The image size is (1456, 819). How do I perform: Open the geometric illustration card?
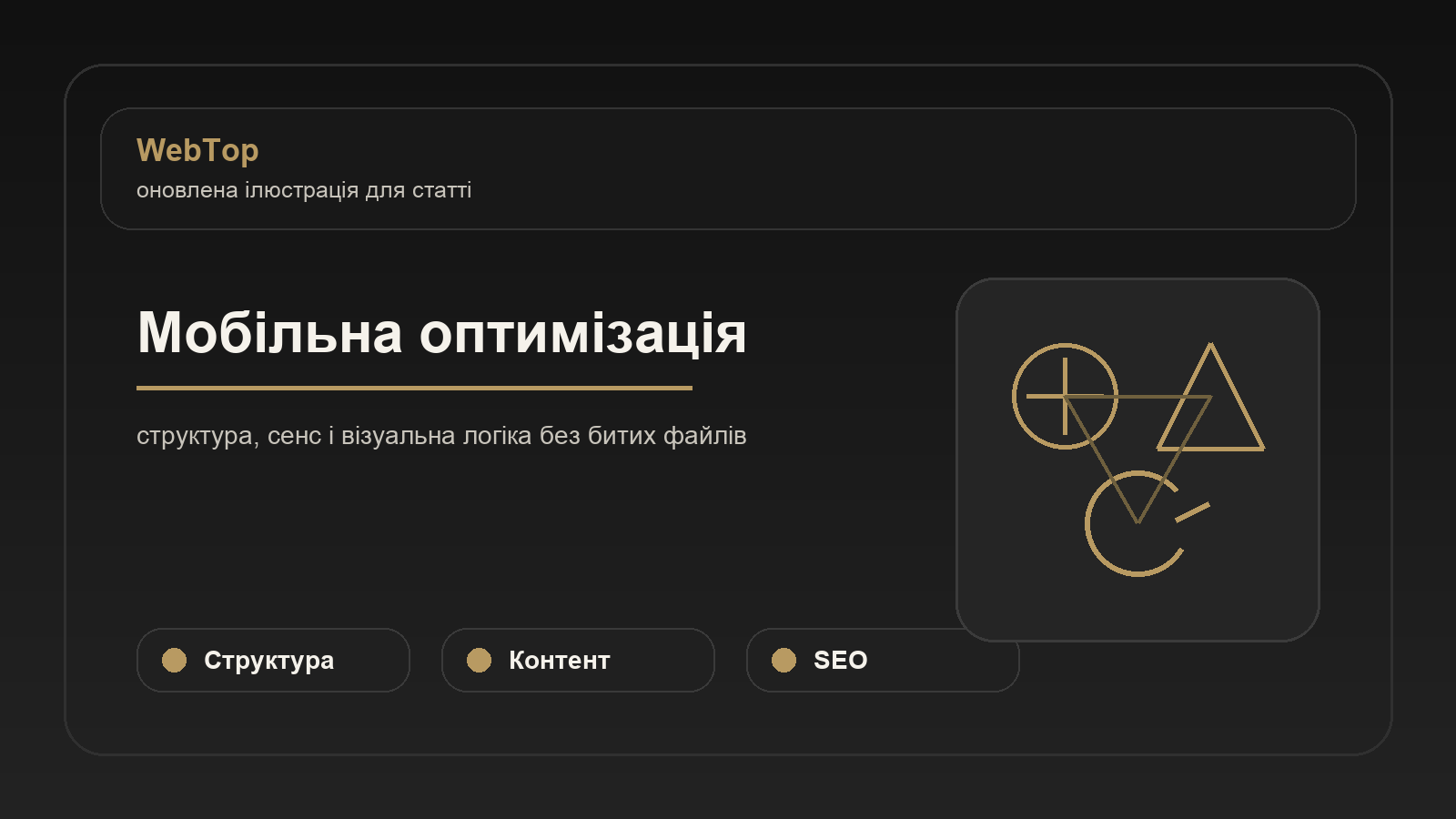coord(1137,460)
